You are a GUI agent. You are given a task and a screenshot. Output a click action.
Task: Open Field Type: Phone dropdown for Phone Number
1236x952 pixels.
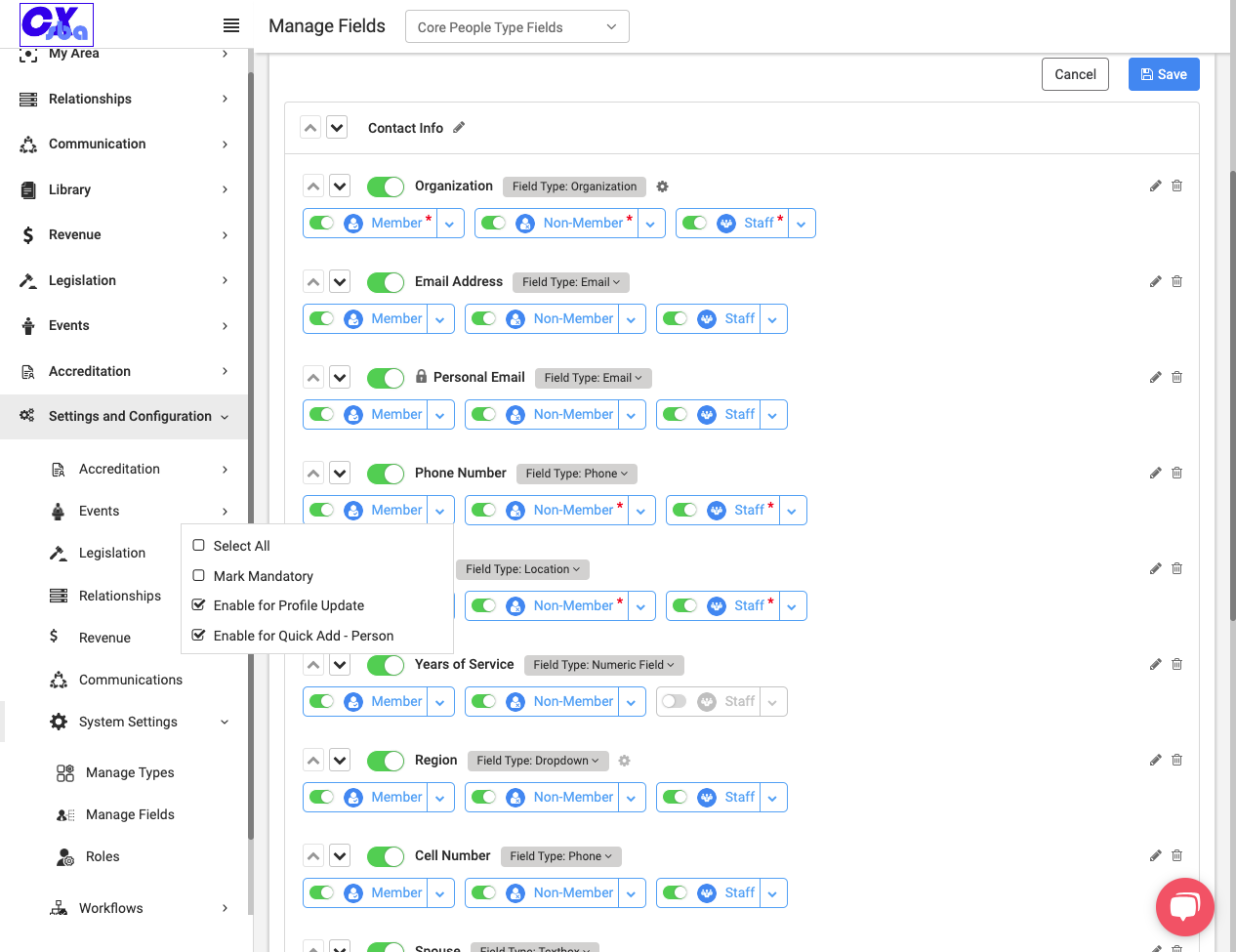(x=577, y=474)
